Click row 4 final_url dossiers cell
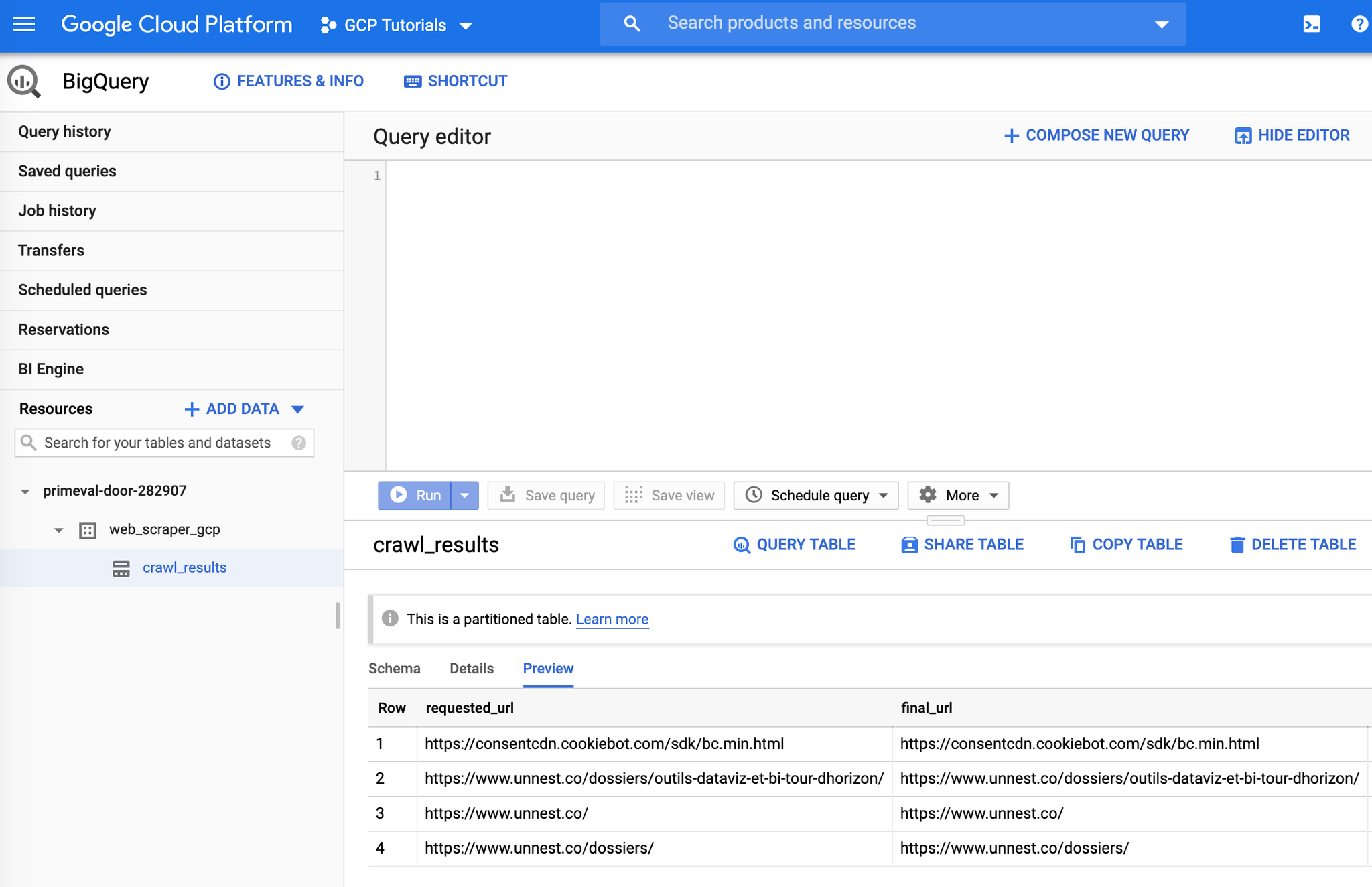The height and width of the screenshot is (887, 1372). (x=1129, y=849)
